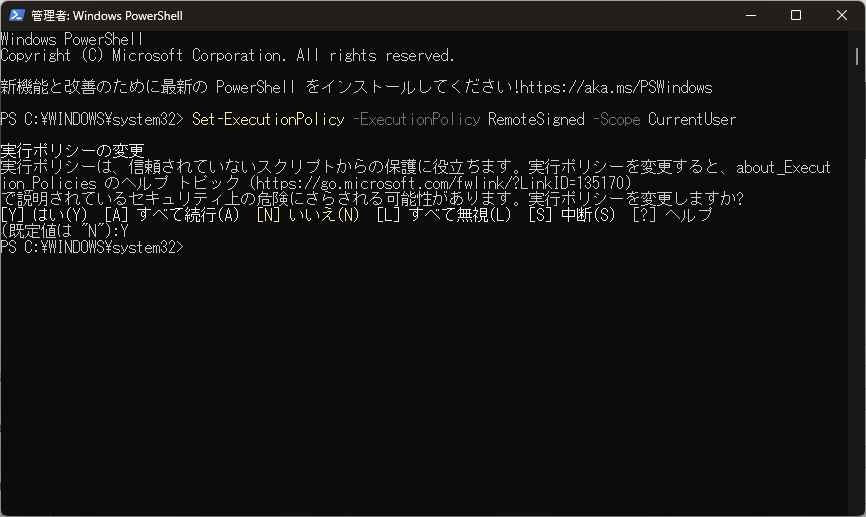Click the [A] すべて続行(A) option

172,215
